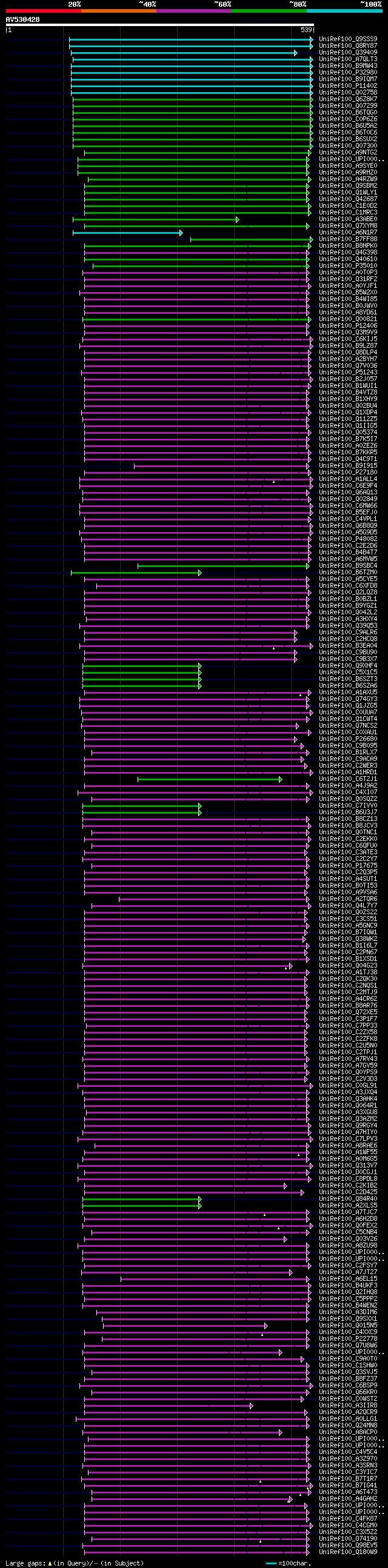Select the UniRef100_A4RZW9 label
The width and height of the screenshot is (388, 1568).
point(348,179)
